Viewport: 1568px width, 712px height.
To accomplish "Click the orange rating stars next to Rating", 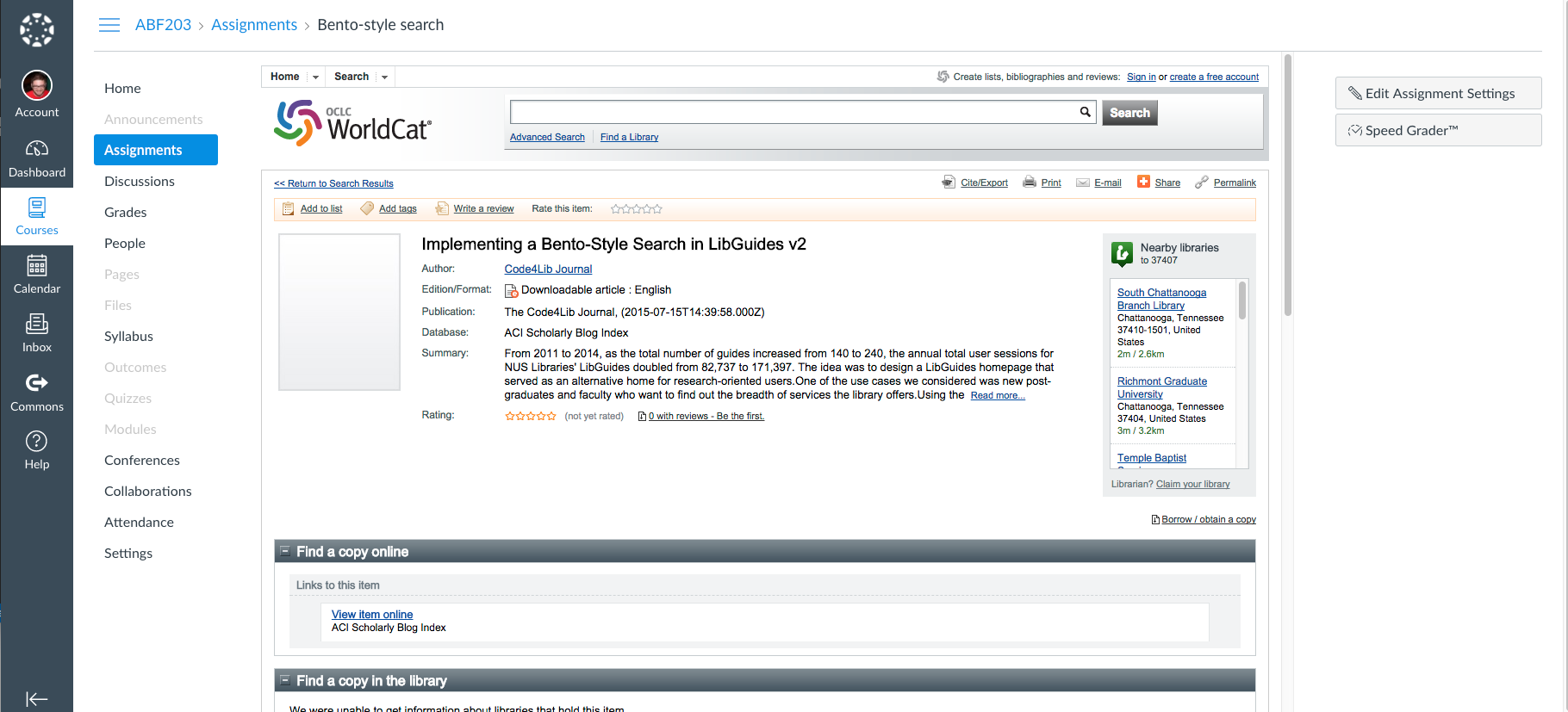I will tap(531, 416).
